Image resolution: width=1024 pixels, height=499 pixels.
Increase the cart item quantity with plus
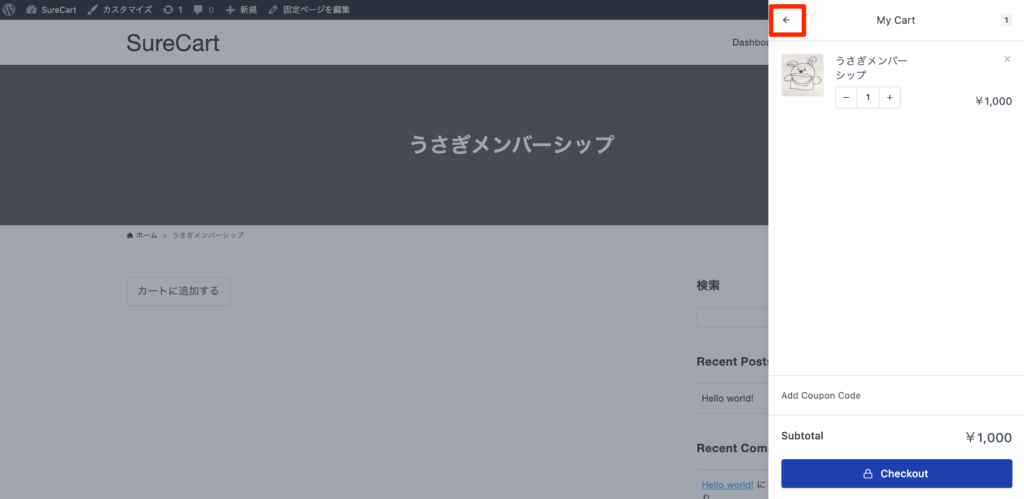tap(889, 97)
